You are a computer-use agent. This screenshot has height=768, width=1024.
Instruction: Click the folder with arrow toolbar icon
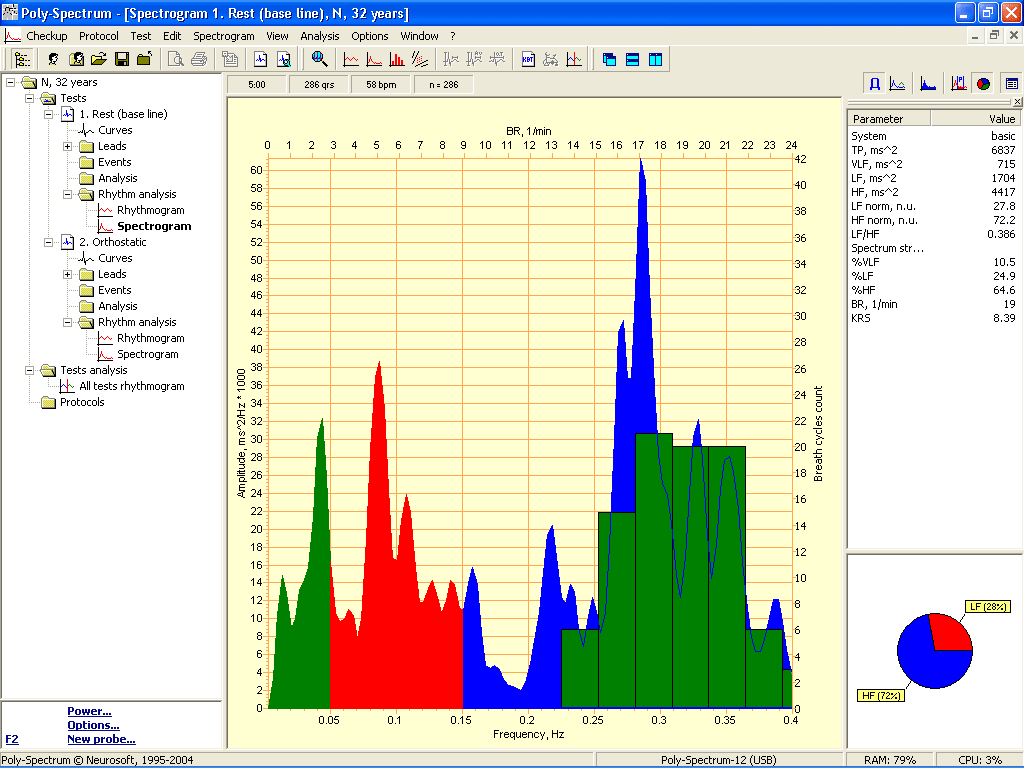tap(144, 59)
